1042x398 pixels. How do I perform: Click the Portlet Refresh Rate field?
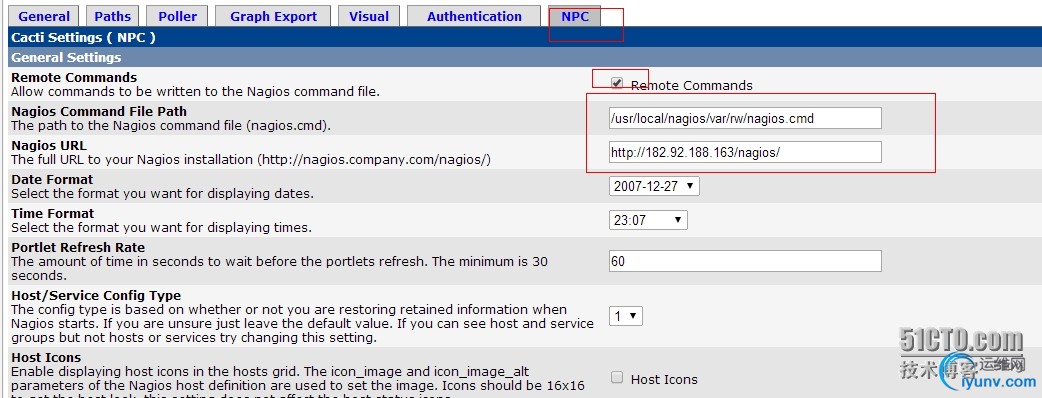[745, 261]
